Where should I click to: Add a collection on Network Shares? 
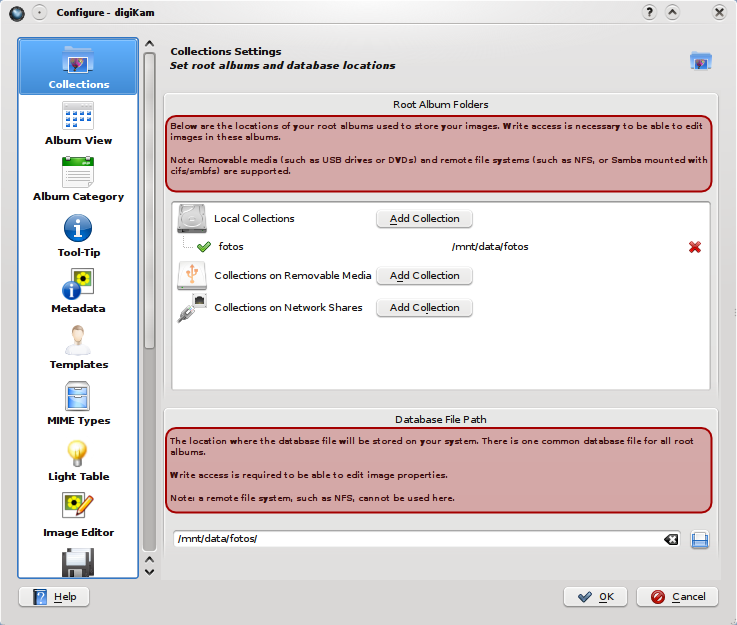click(x=424, y=308)
